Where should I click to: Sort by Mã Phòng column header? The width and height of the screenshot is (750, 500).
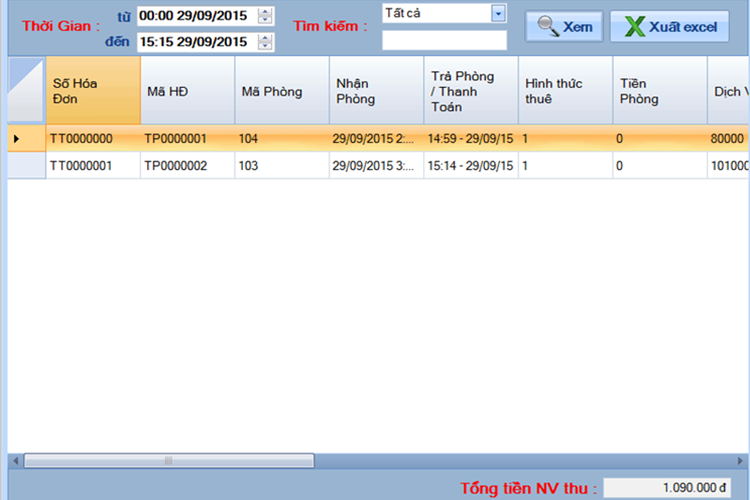click(282, 90)
